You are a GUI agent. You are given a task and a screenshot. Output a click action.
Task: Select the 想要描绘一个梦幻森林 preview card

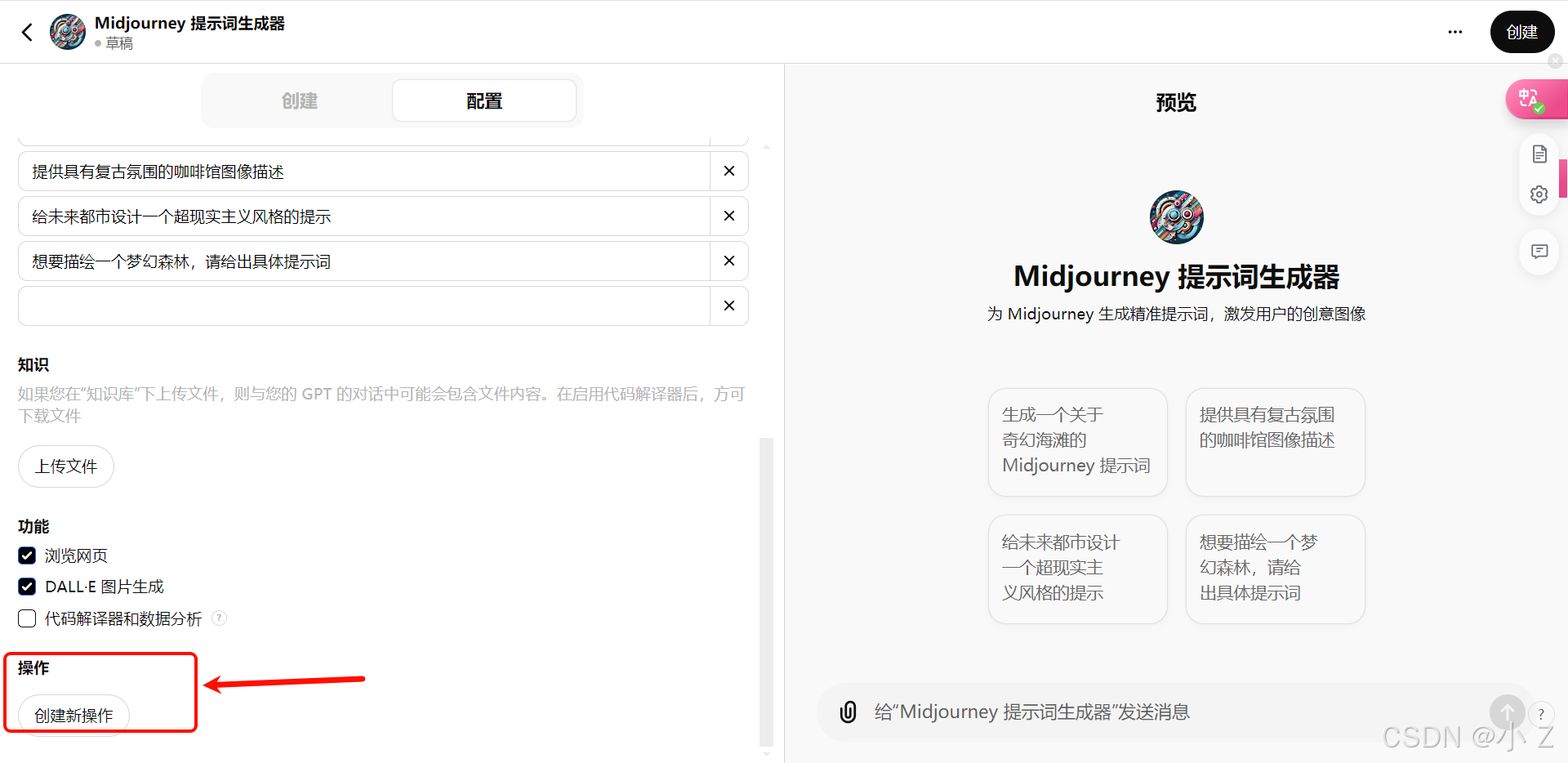1275,569
